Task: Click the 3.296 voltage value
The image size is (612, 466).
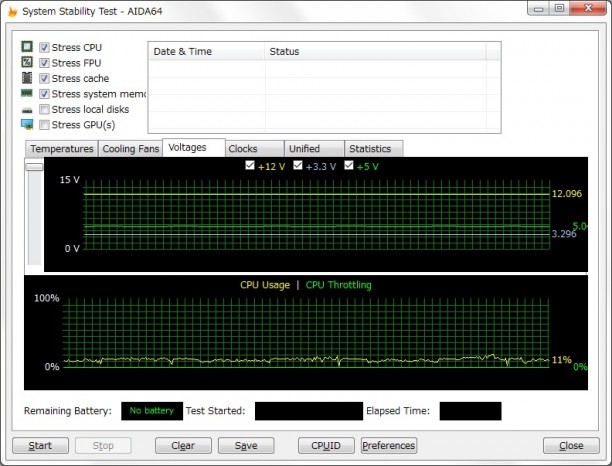Action: click(x=564, y=234)
